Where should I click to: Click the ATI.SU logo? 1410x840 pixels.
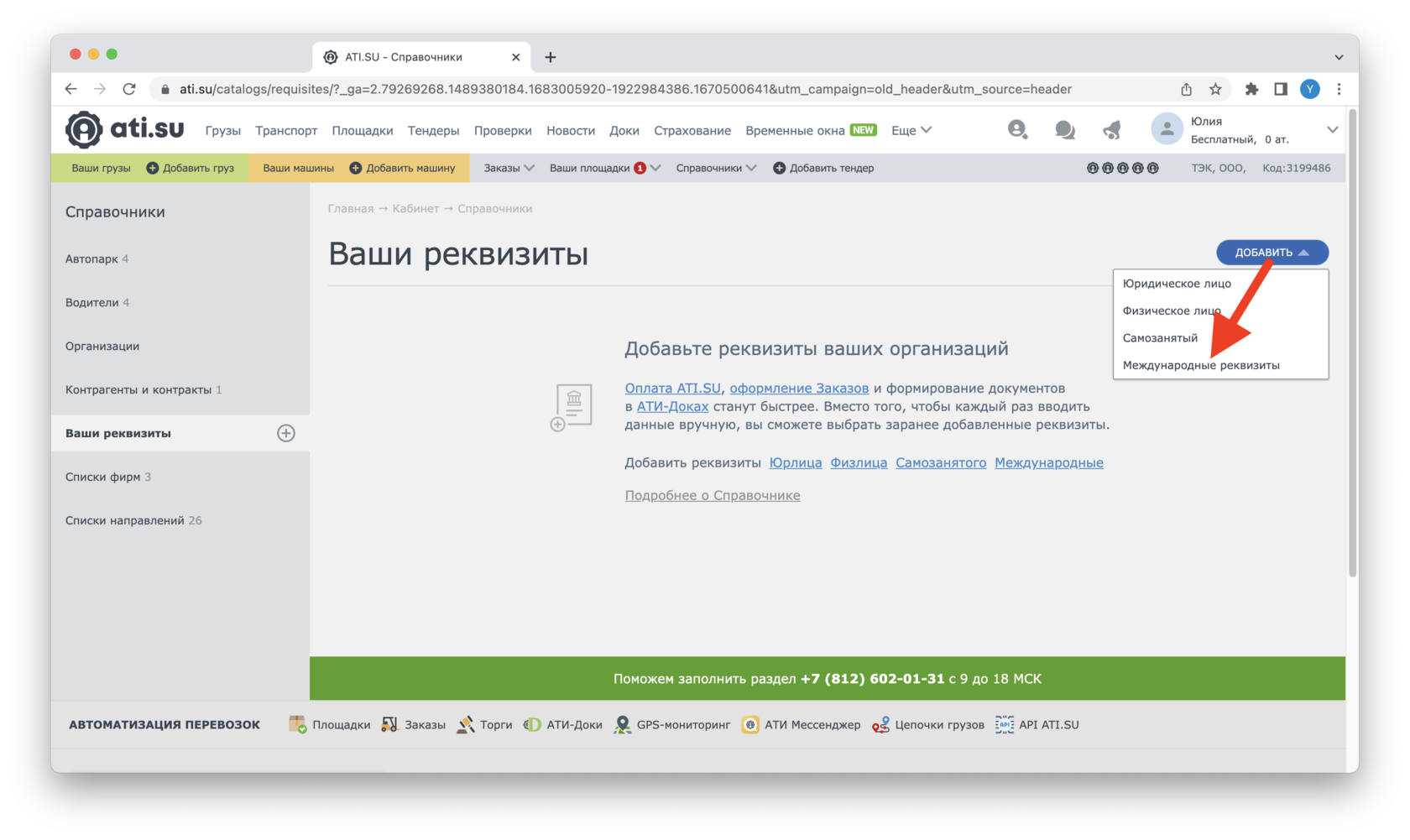[125, 129]
